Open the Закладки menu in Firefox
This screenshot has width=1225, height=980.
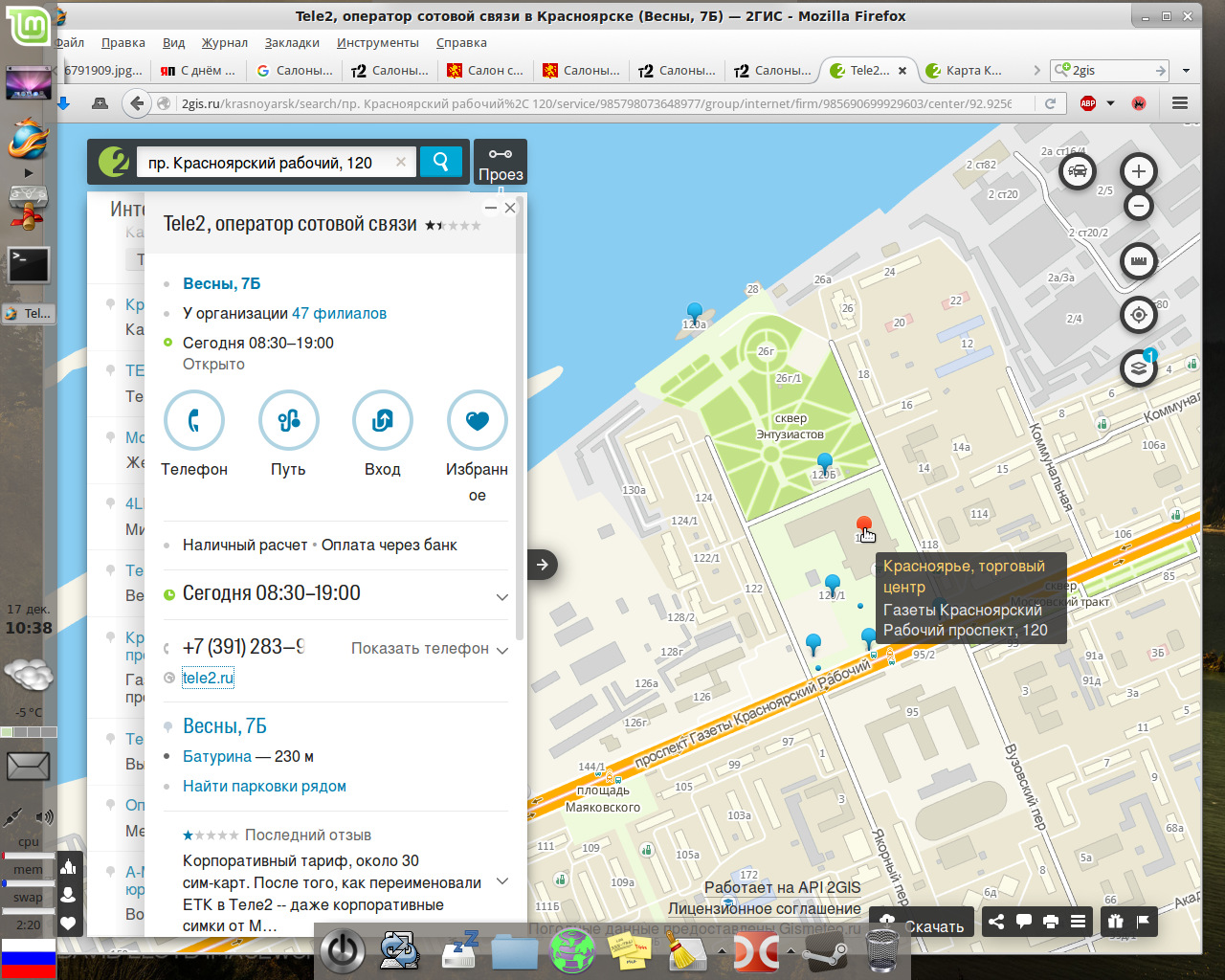pos(292,42)
